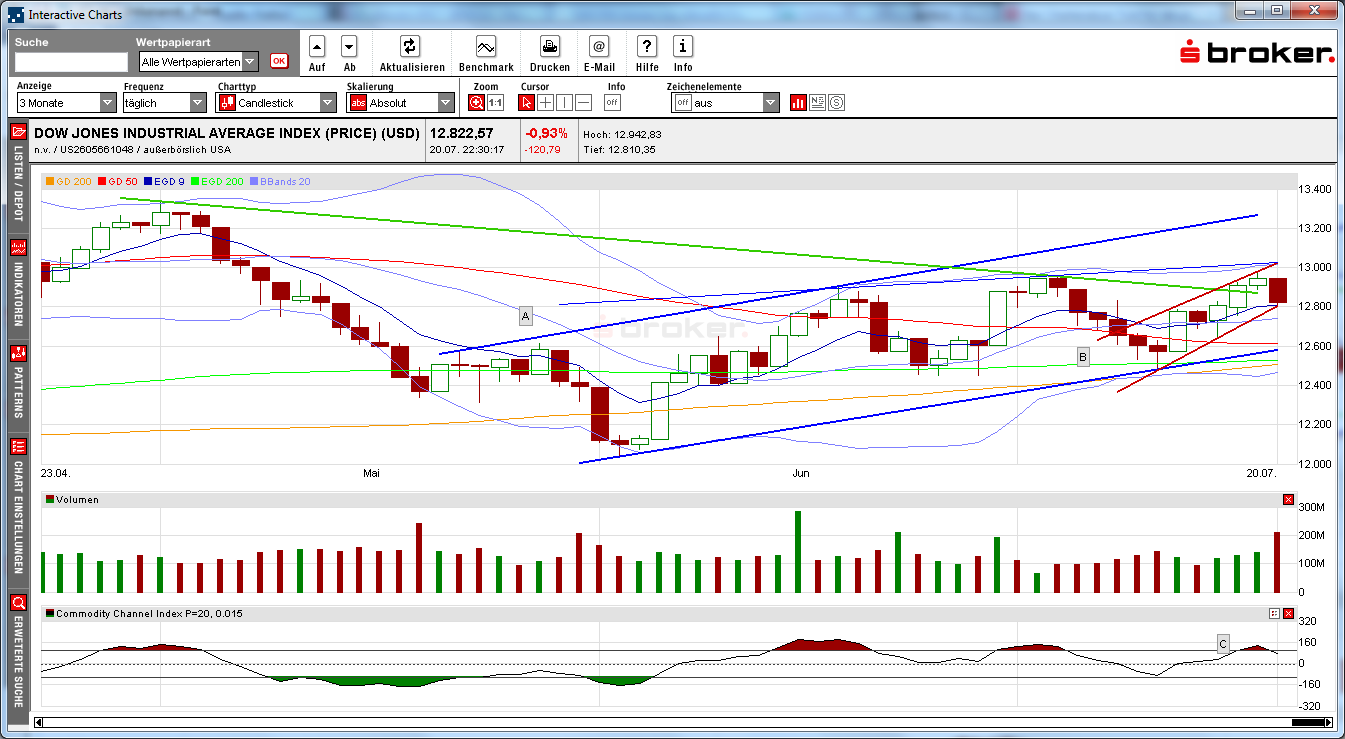Close the Commodity Channel Index panel

click(x=1288, y=613)
